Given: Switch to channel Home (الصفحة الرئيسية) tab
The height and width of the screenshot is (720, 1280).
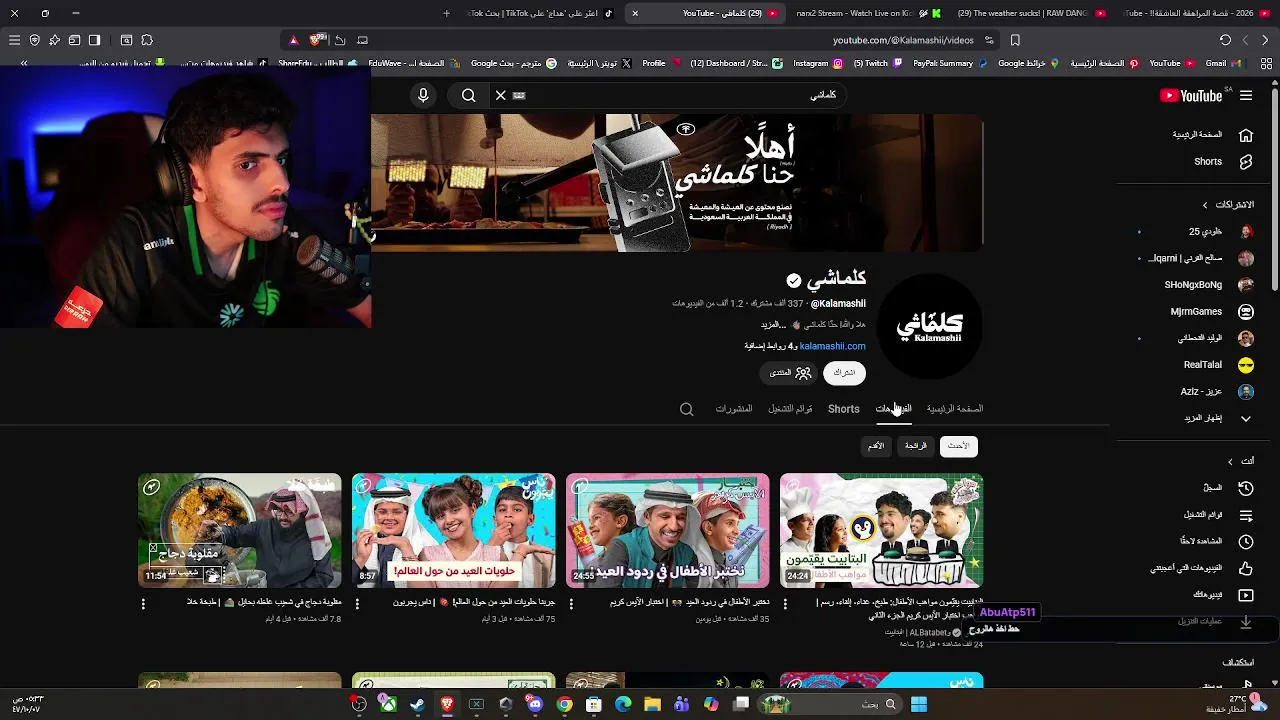Looking at the screenshot, I should click(x=954, y=409).
